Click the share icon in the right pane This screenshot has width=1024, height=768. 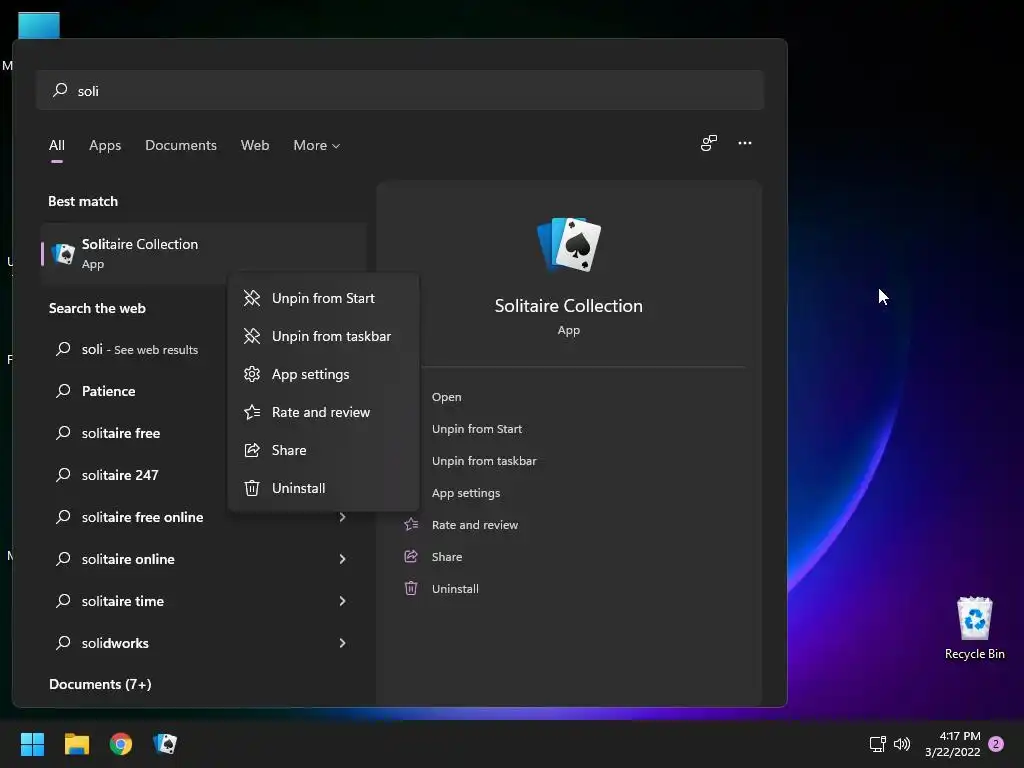[411, 556]
